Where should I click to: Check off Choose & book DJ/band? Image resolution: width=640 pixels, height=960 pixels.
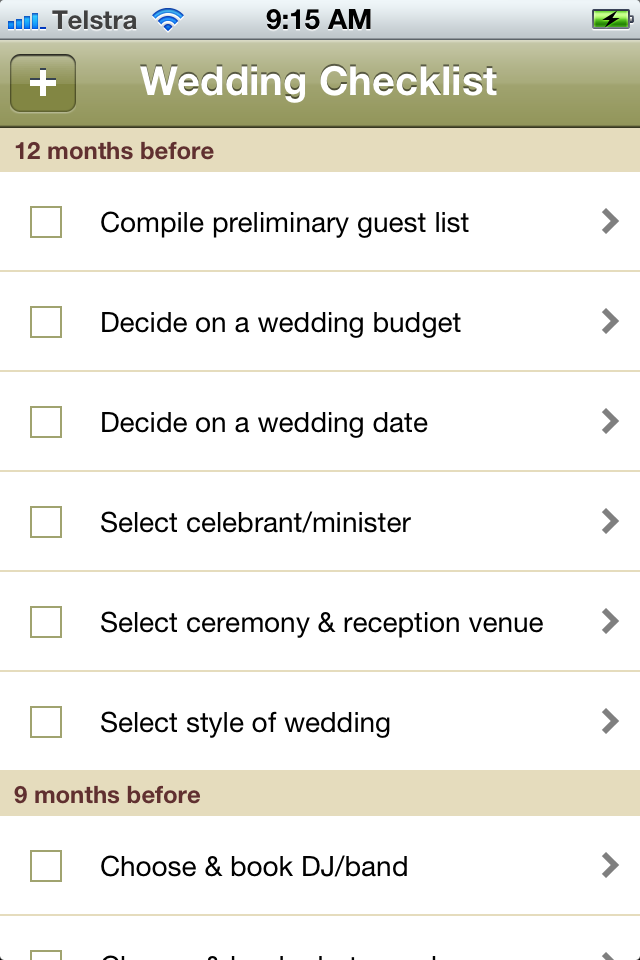coord(46,866)
